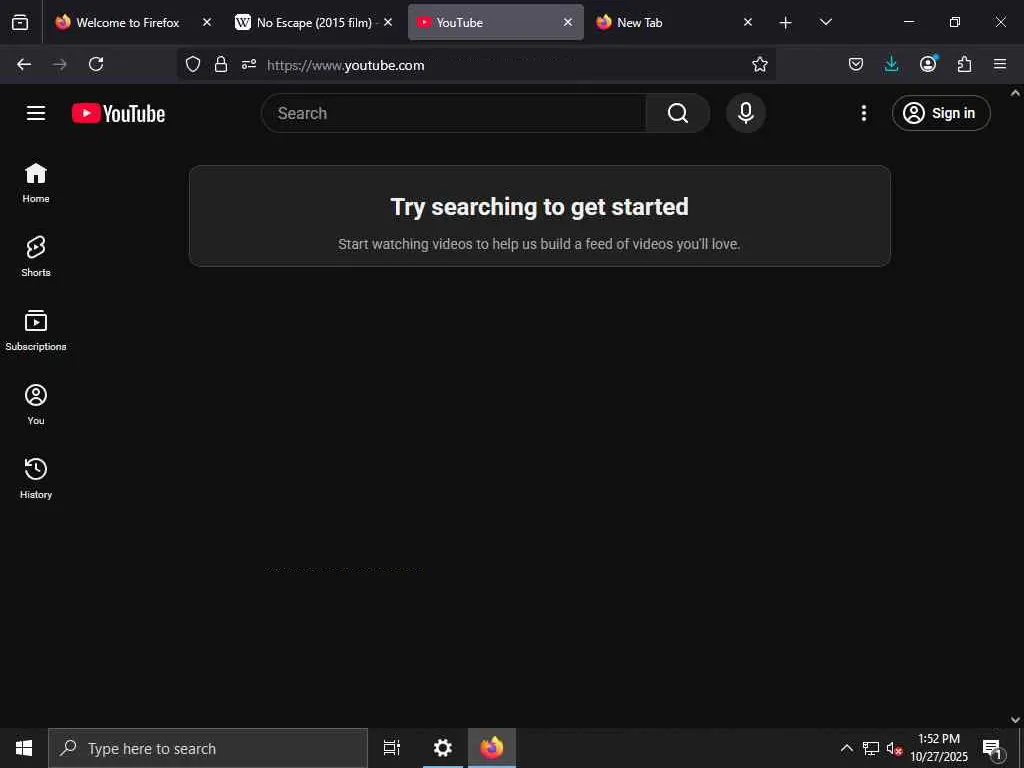Open Firefox application hamburger menu

(1000, 64)
